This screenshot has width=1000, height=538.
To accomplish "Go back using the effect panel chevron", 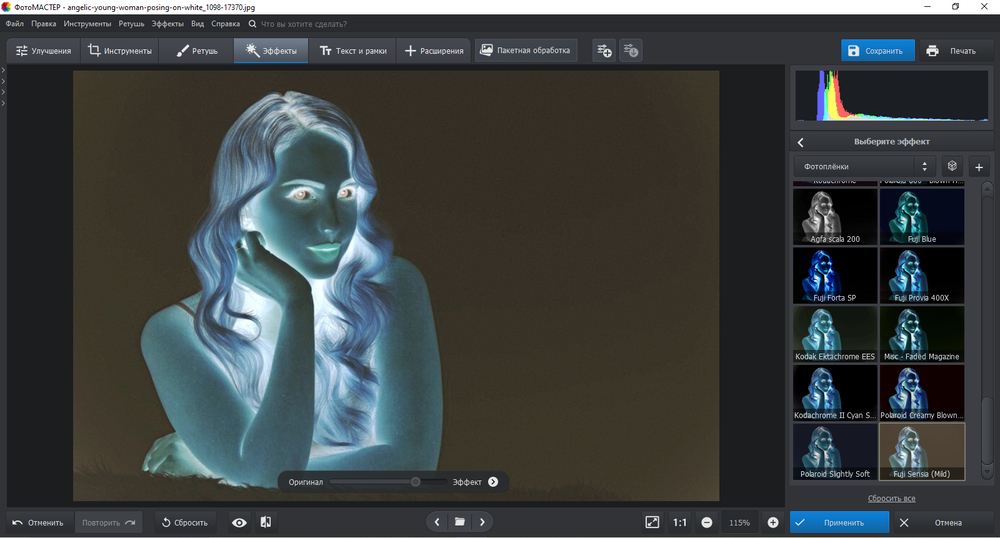I will click(801, 142).
